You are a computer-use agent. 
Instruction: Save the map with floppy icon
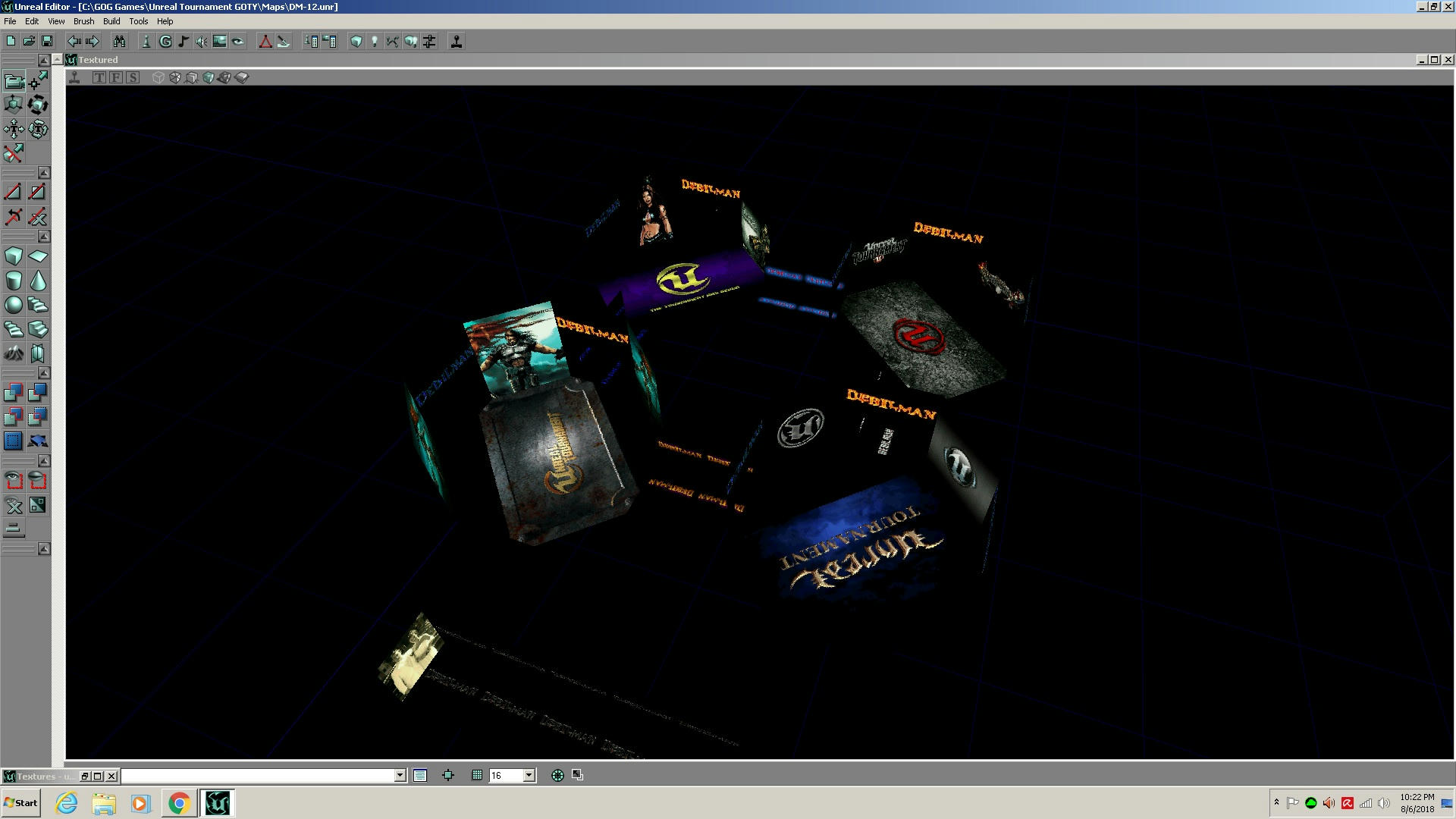(47, 41)
